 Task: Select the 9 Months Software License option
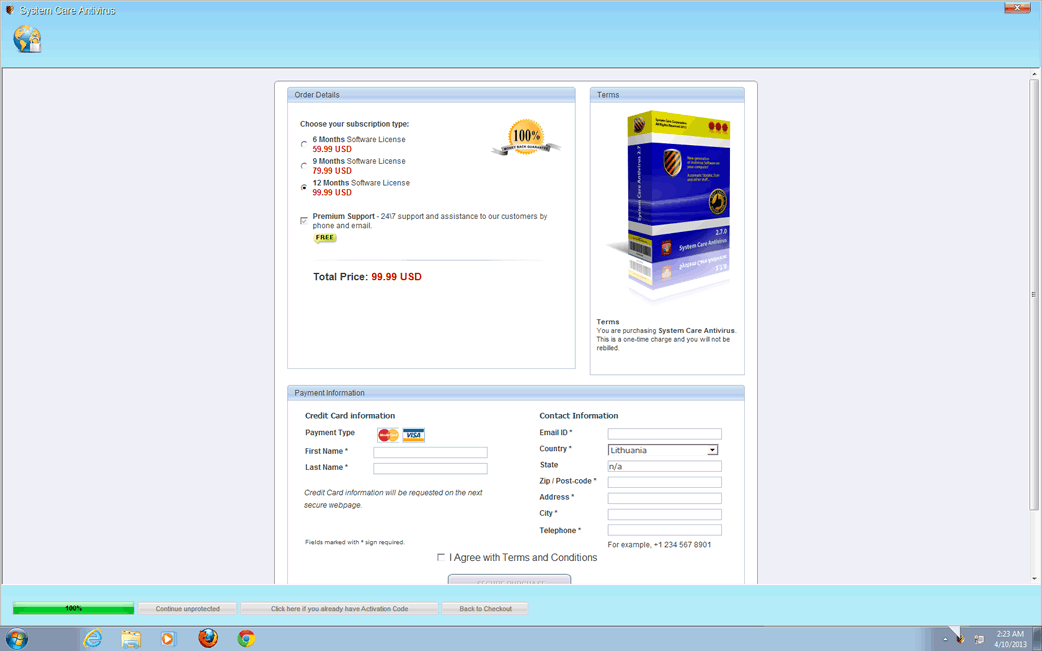coord(304,166)
